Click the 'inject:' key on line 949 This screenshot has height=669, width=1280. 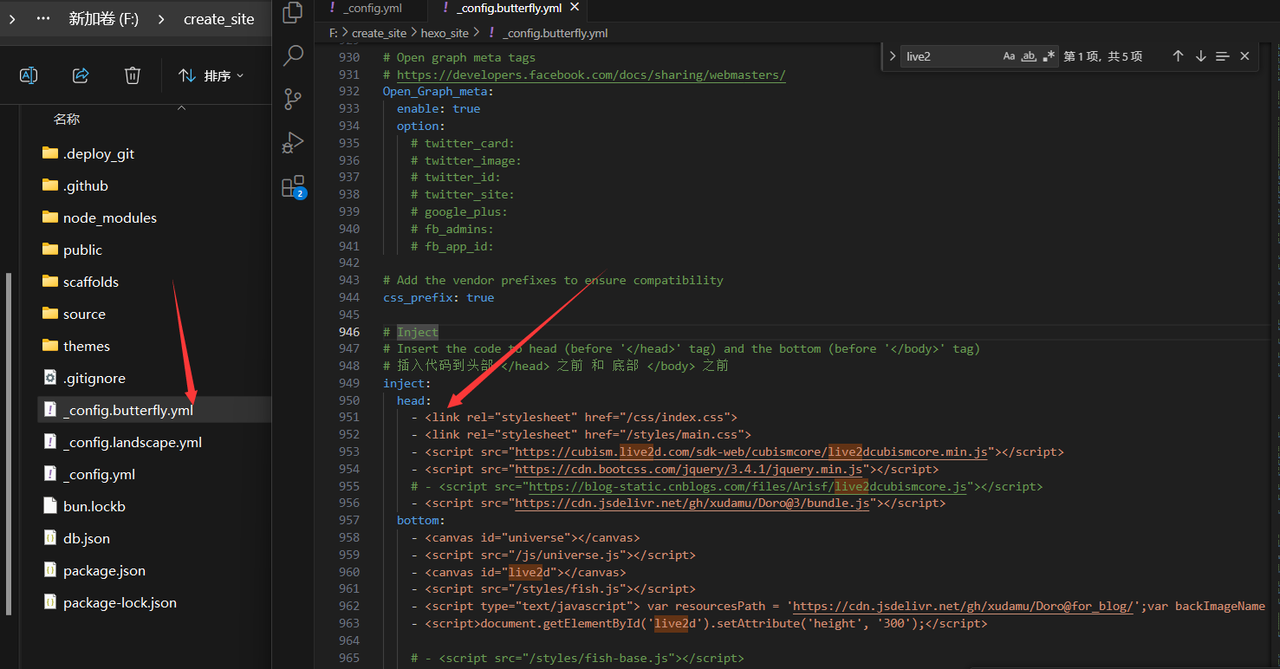tap(407, 383)
